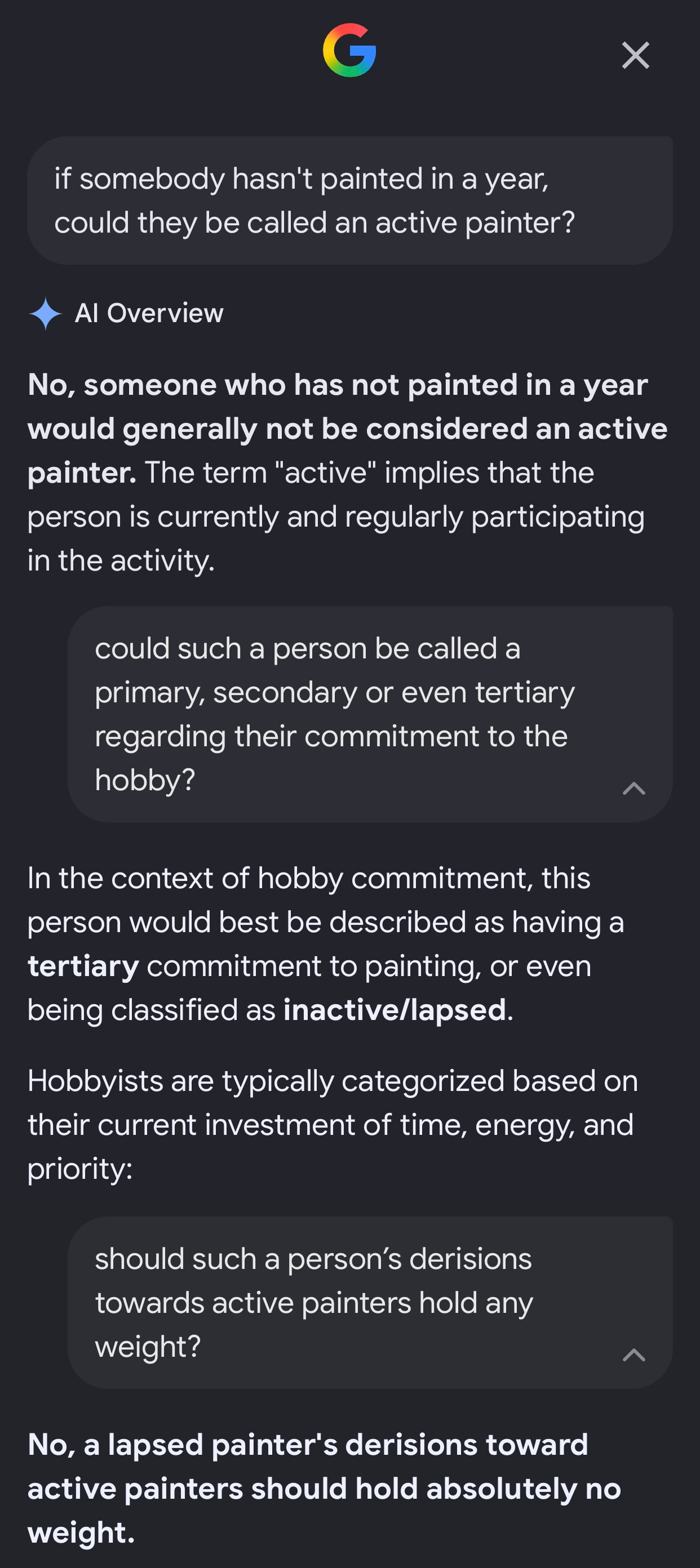Click the bold word "painter." in the first answer
700x1568 pixels.
point(82,473)
